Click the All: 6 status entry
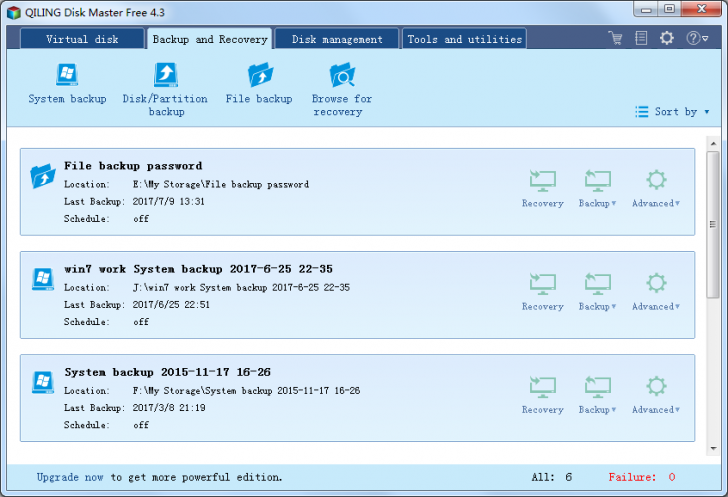The image size is (728, 497). 552,477
